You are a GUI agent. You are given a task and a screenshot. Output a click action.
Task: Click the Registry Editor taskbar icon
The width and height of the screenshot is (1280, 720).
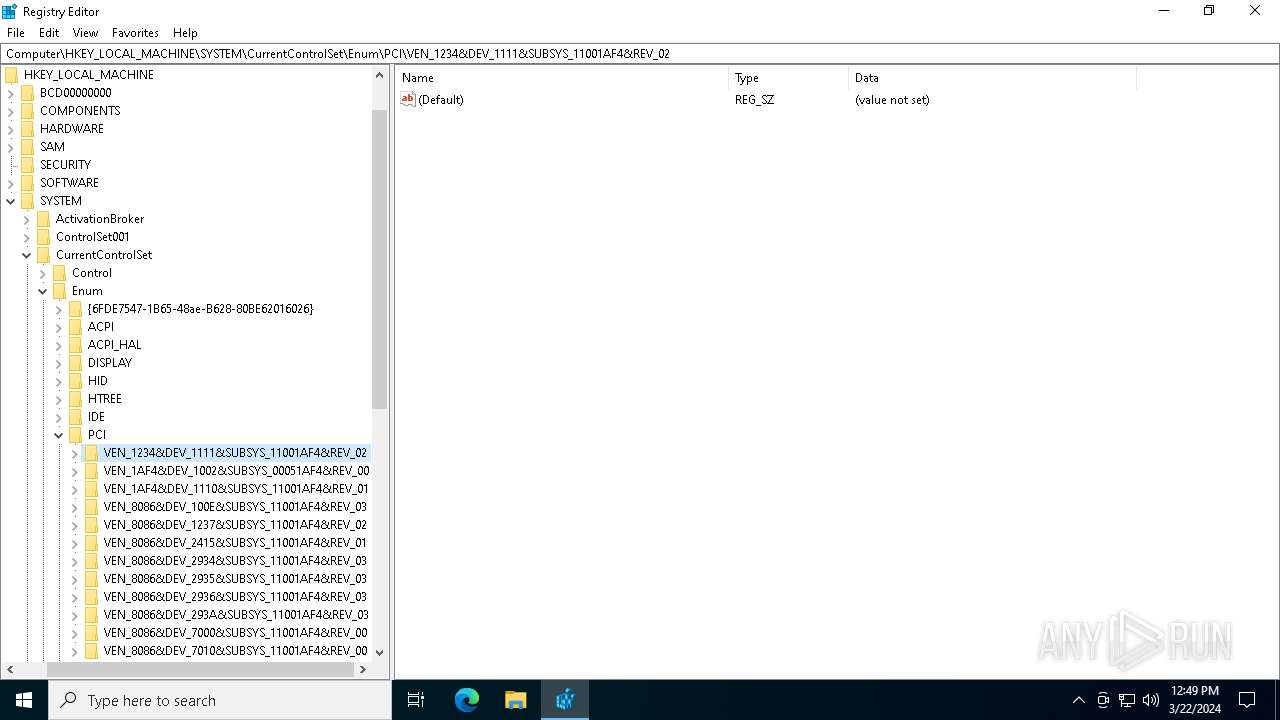(x=565, y=700)
